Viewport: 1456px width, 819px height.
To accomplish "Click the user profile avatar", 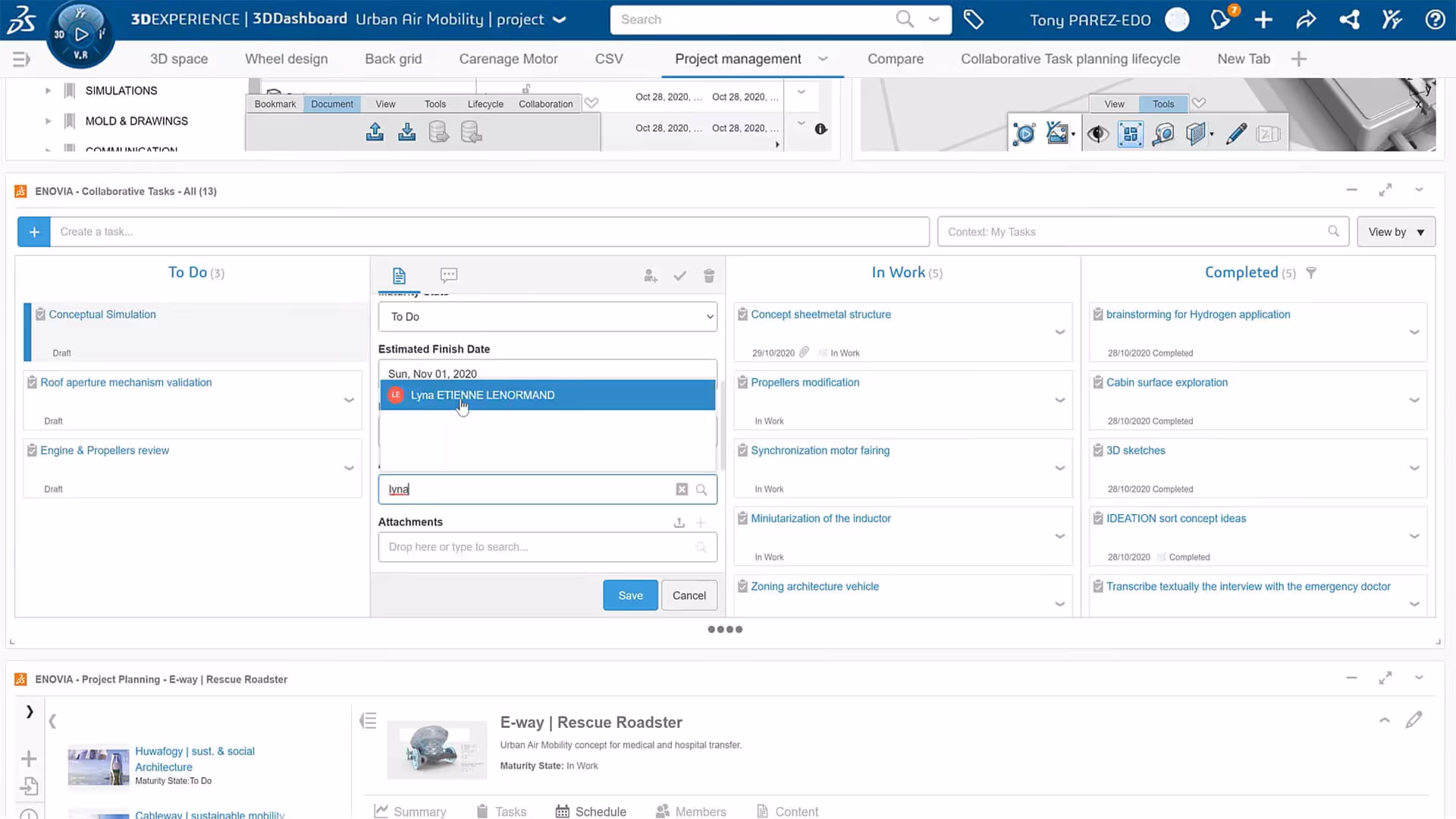I will coord(1177,20).
